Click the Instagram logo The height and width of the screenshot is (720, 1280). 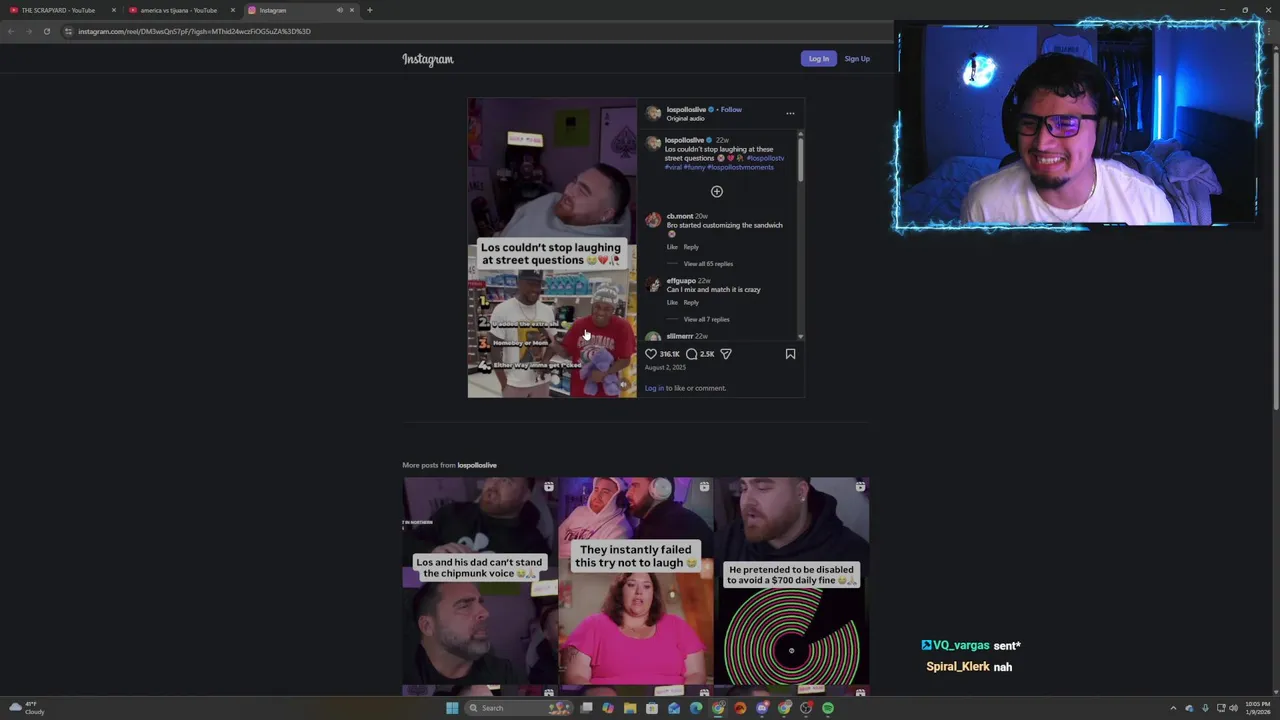428,59
